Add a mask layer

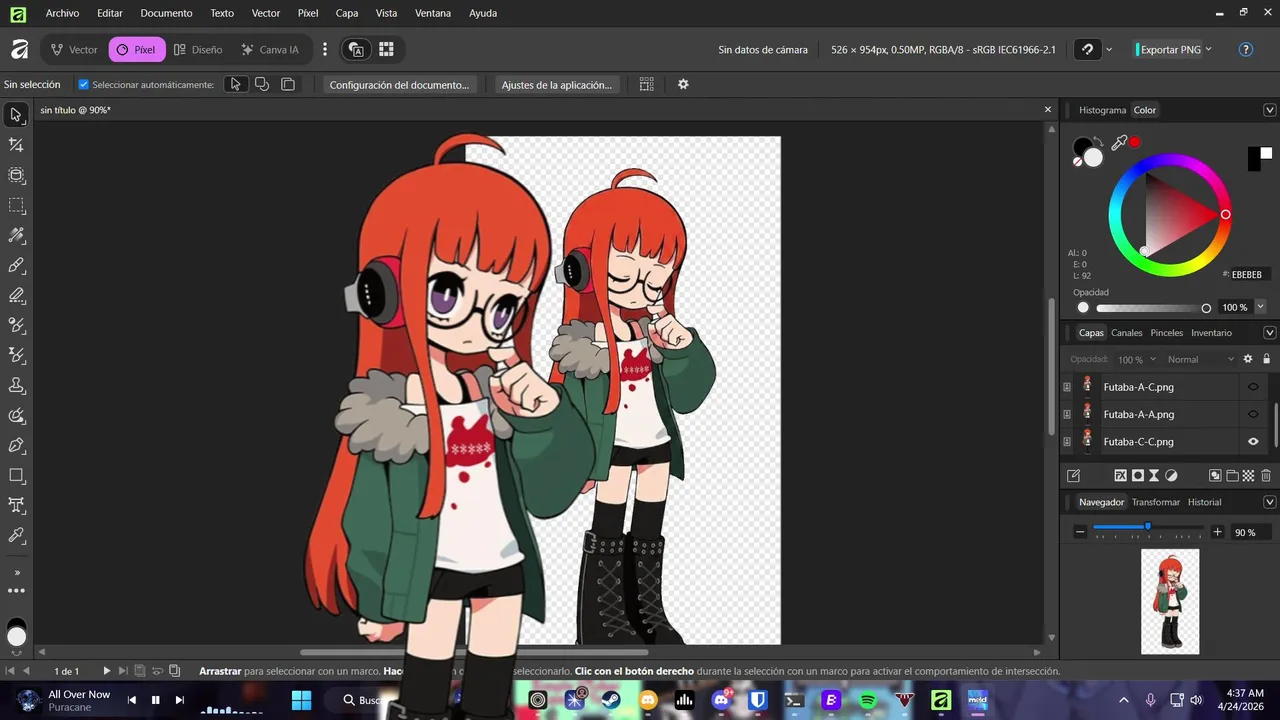[x=1138, y=476]
